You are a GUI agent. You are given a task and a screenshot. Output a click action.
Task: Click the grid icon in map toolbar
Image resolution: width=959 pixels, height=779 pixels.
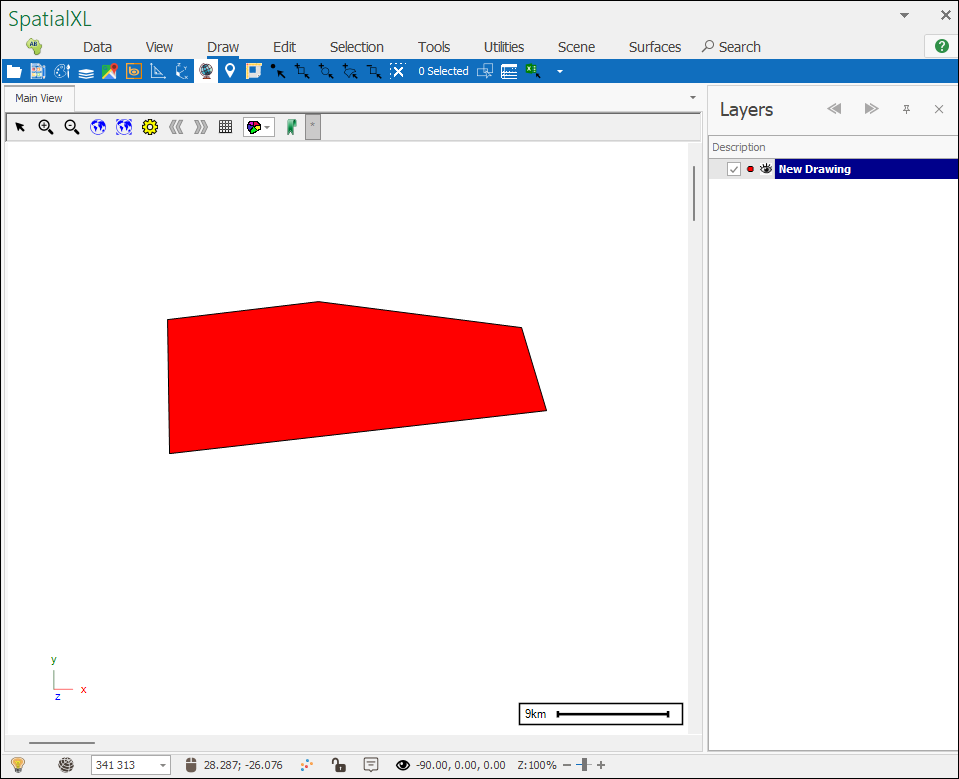tap(226, 127)
